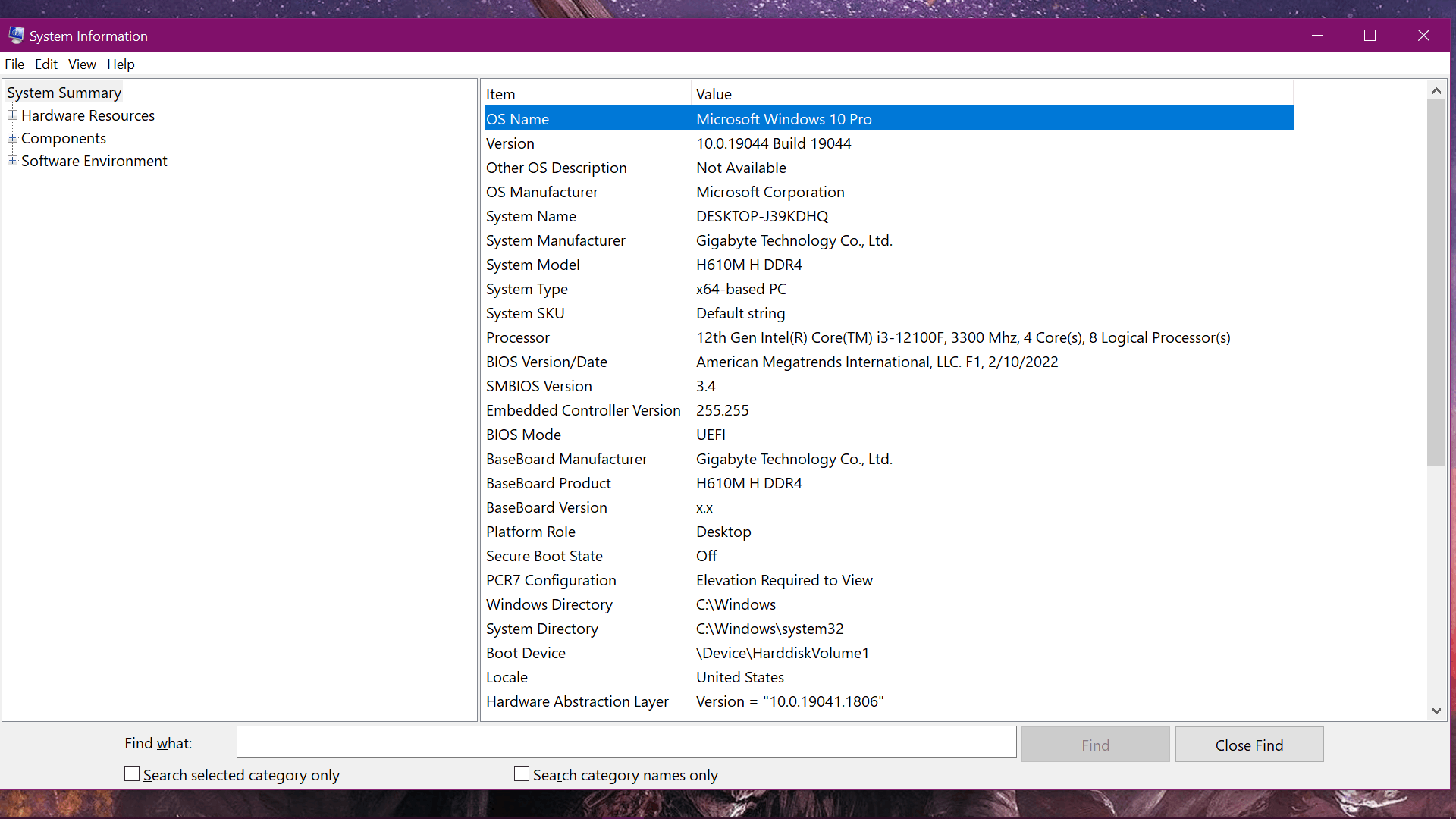Expand the Components tree node

coord(12,138)
